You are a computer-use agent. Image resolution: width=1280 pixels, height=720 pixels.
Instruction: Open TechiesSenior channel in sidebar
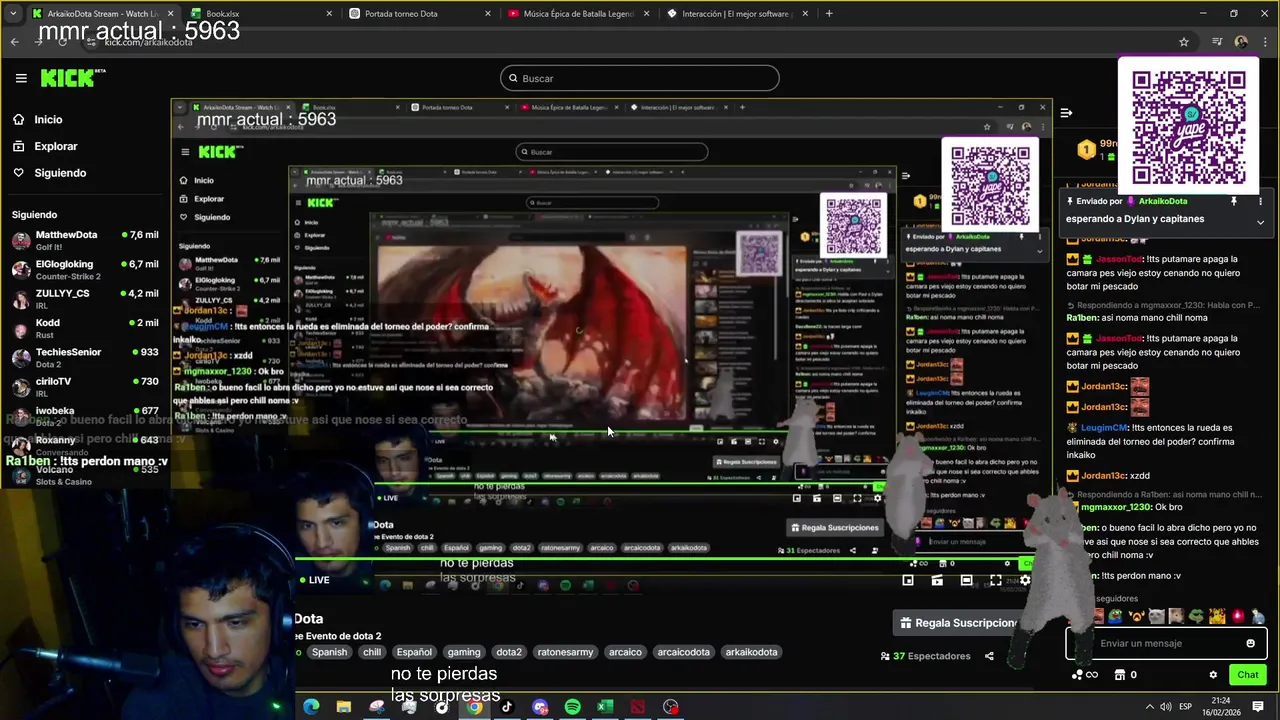point(85,357)
